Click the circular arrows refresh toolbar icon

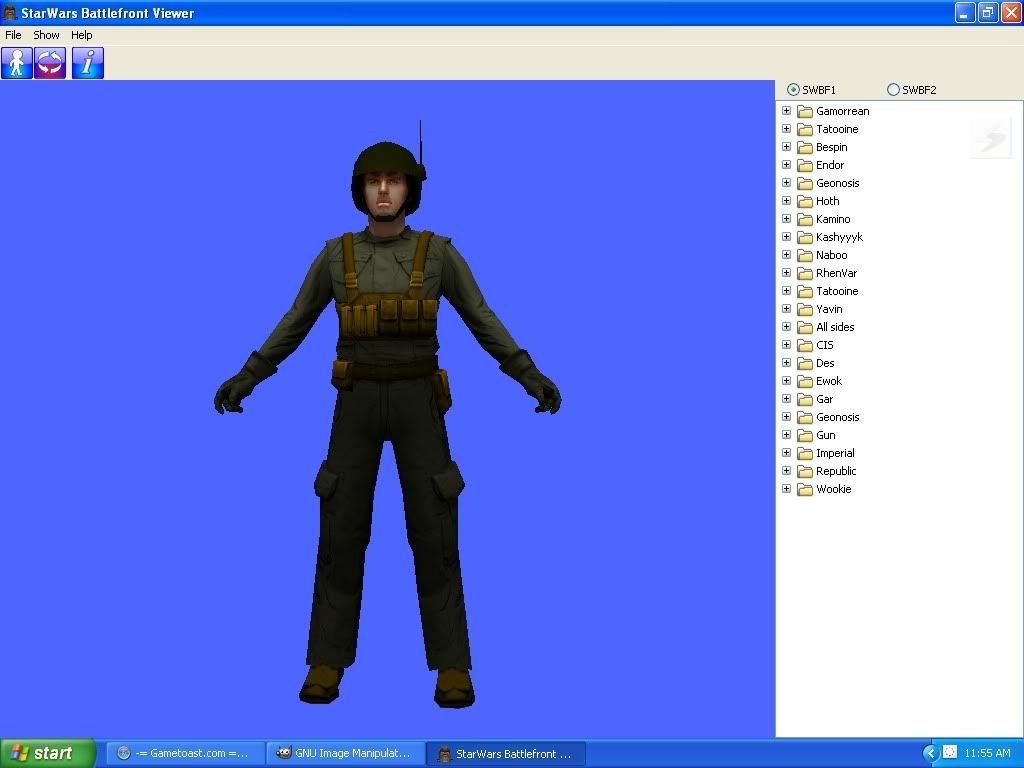[x=50, y=63]
